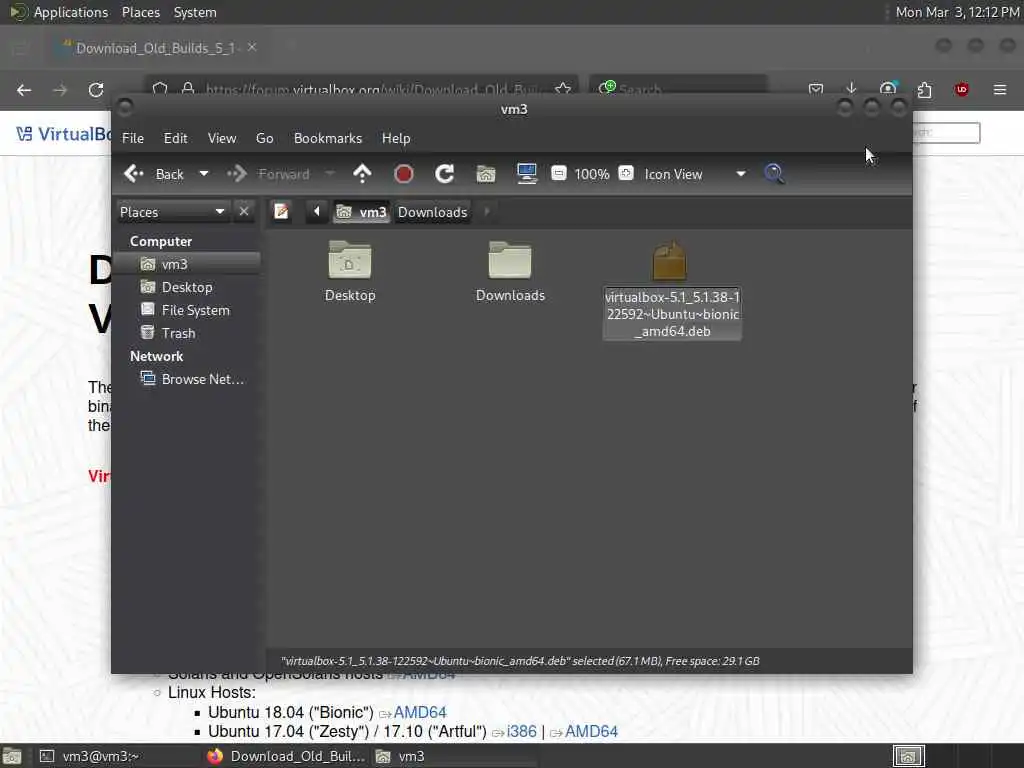Image resolution: width=1024 pixels, height=768 pixels.
Task: Zoom out with the minus icon
Action: (558, 173)
